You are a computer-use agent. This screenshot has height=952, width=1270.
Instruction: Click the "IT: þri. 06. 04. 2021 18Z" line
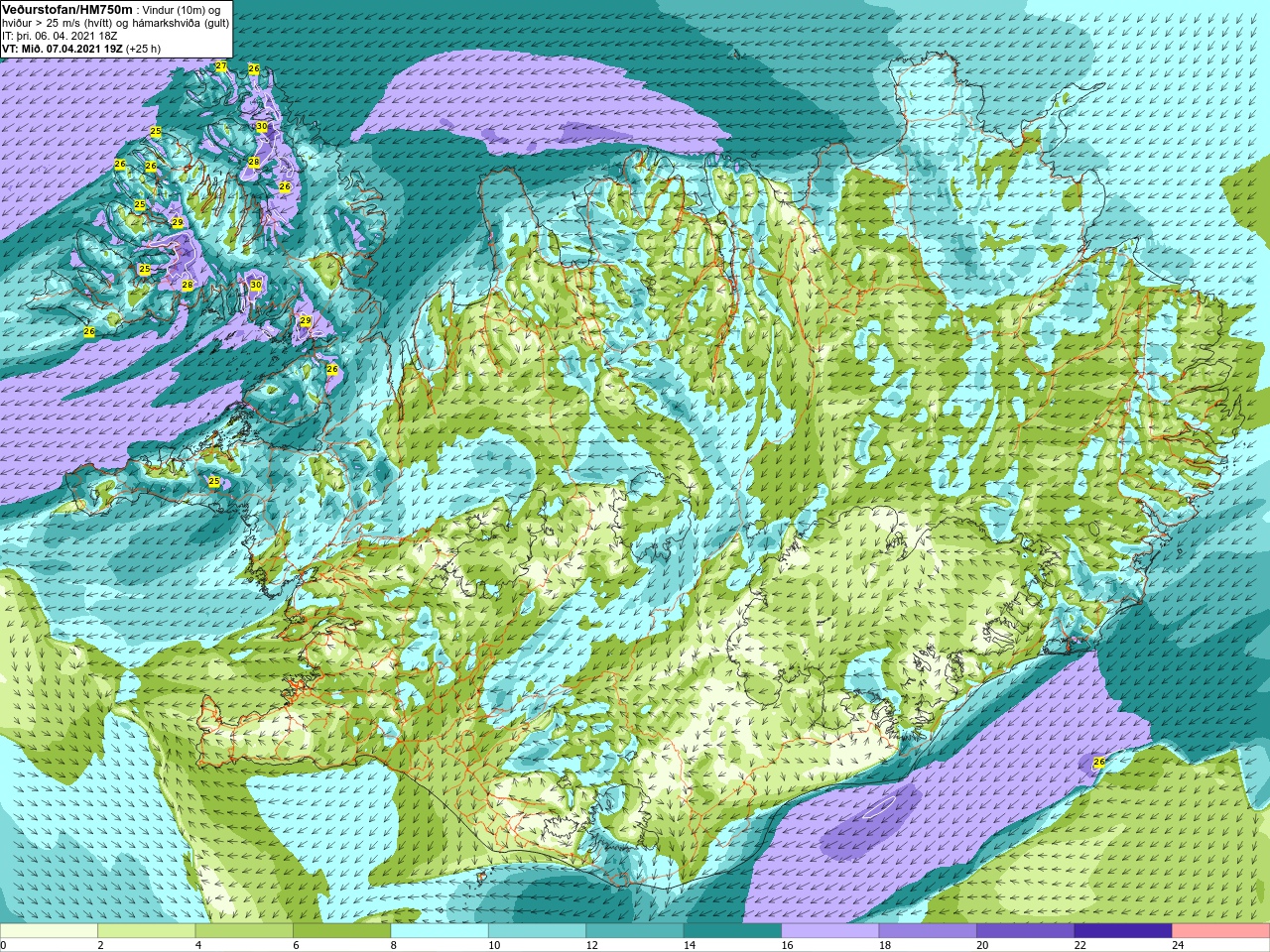[60, 36]
